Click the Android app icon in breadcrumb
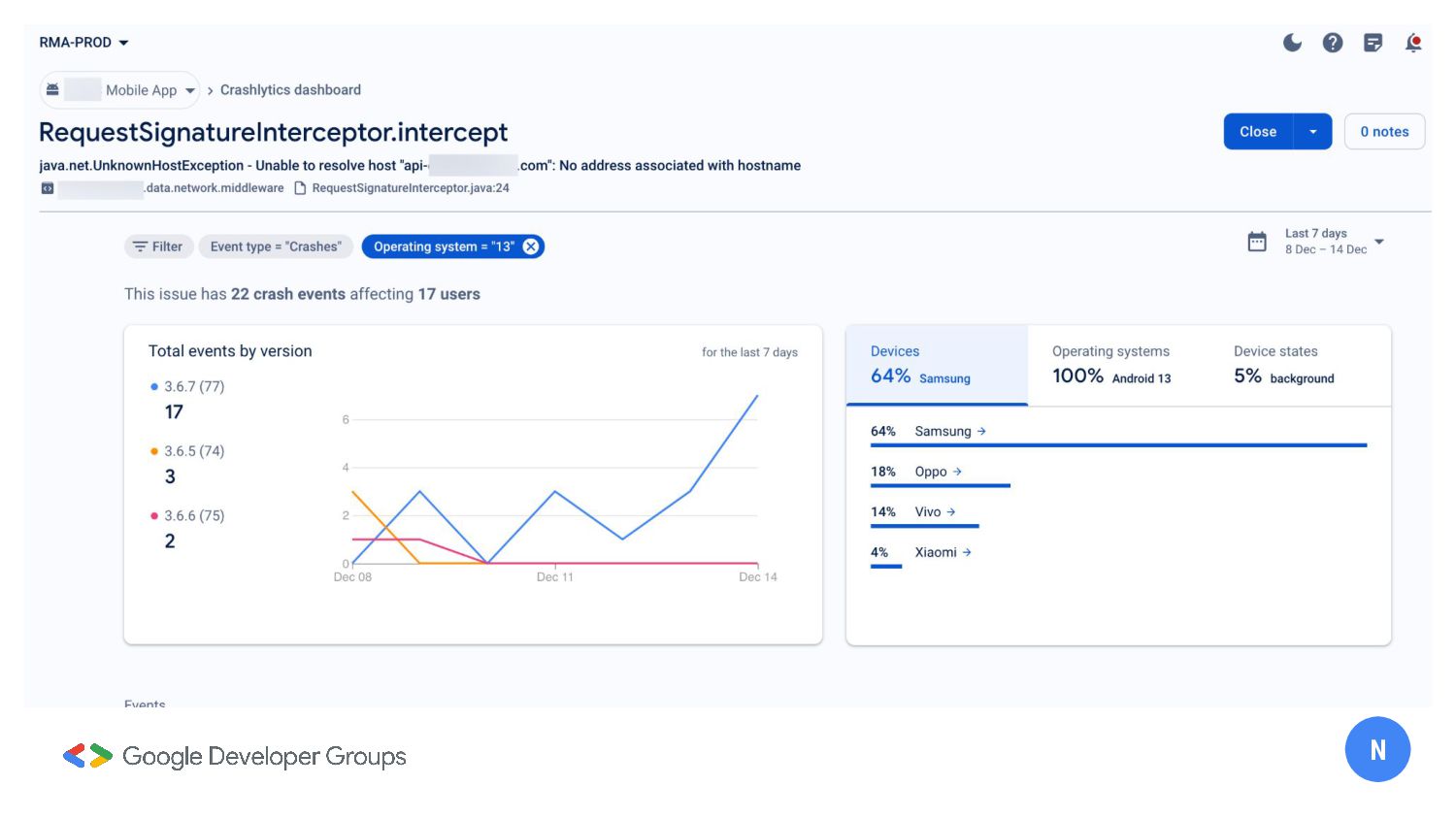Image resolution: width=1456 pixels, height=819 pixels. pyautogui.click(x=52, y=89)
